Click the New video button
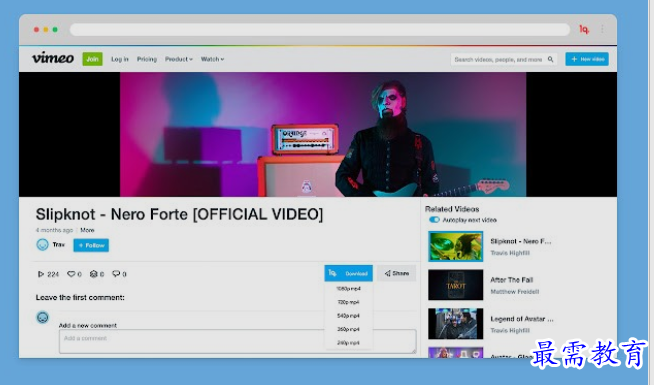The height and width of the screenshot is (385, 654). coord(587,59)
